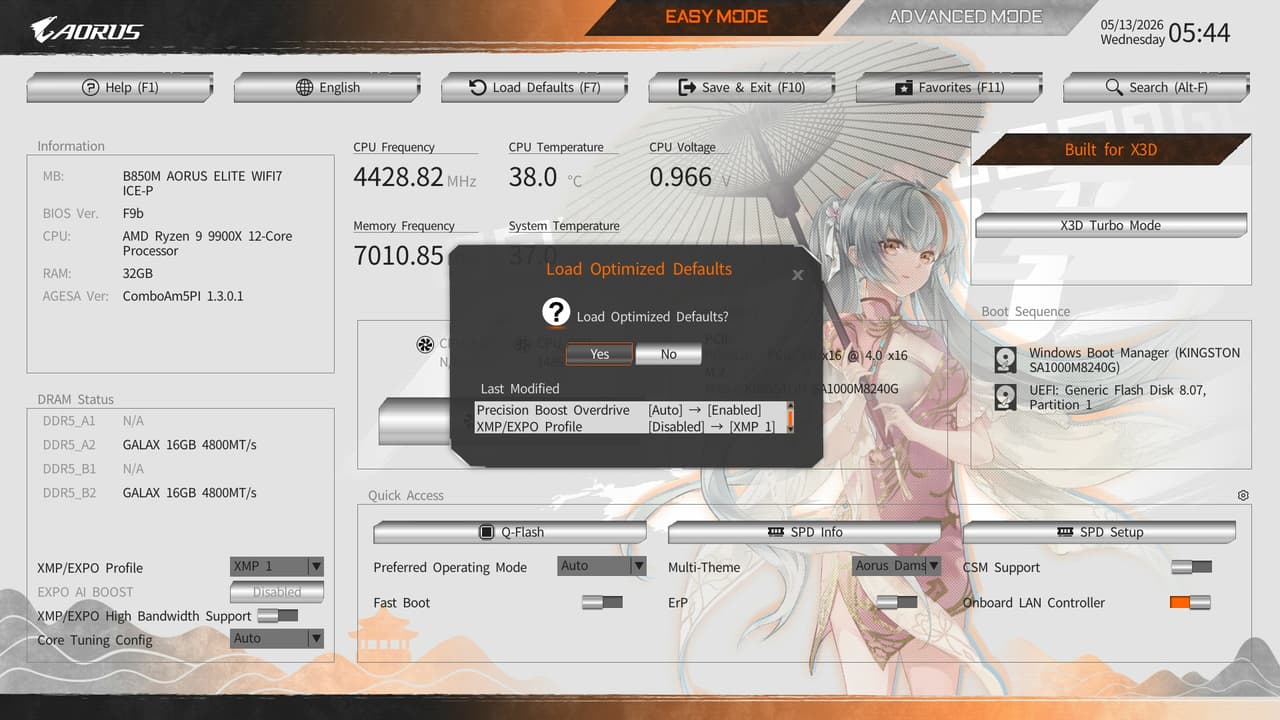1280x720 pixels.
Task: Toggle the Fast Boot switch
Action: click(602, 602)
